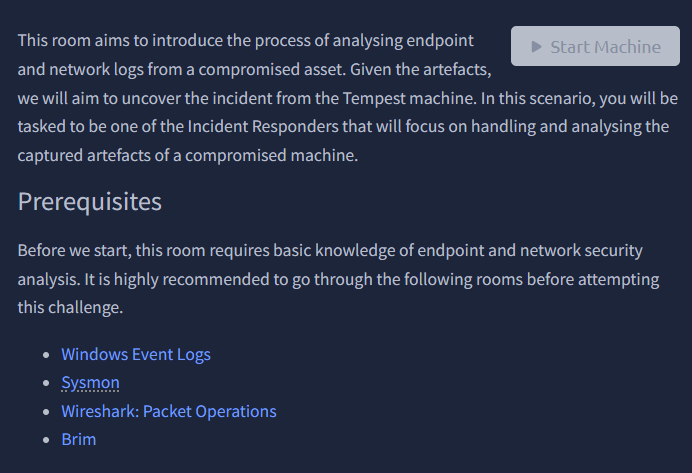Screen dimensions: 692x473
Task: Open the Sysmon room link
Action: click(x=90, y=382)
